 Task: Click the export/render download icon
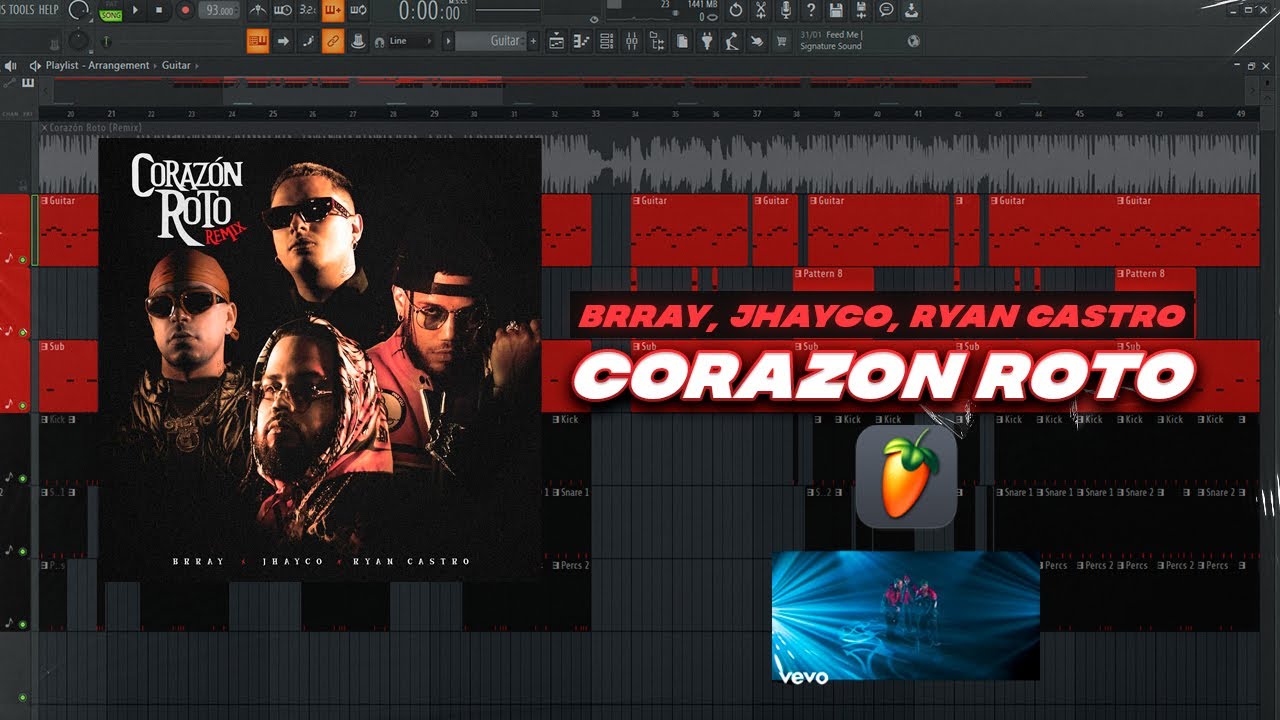click(x=911, y=11)
